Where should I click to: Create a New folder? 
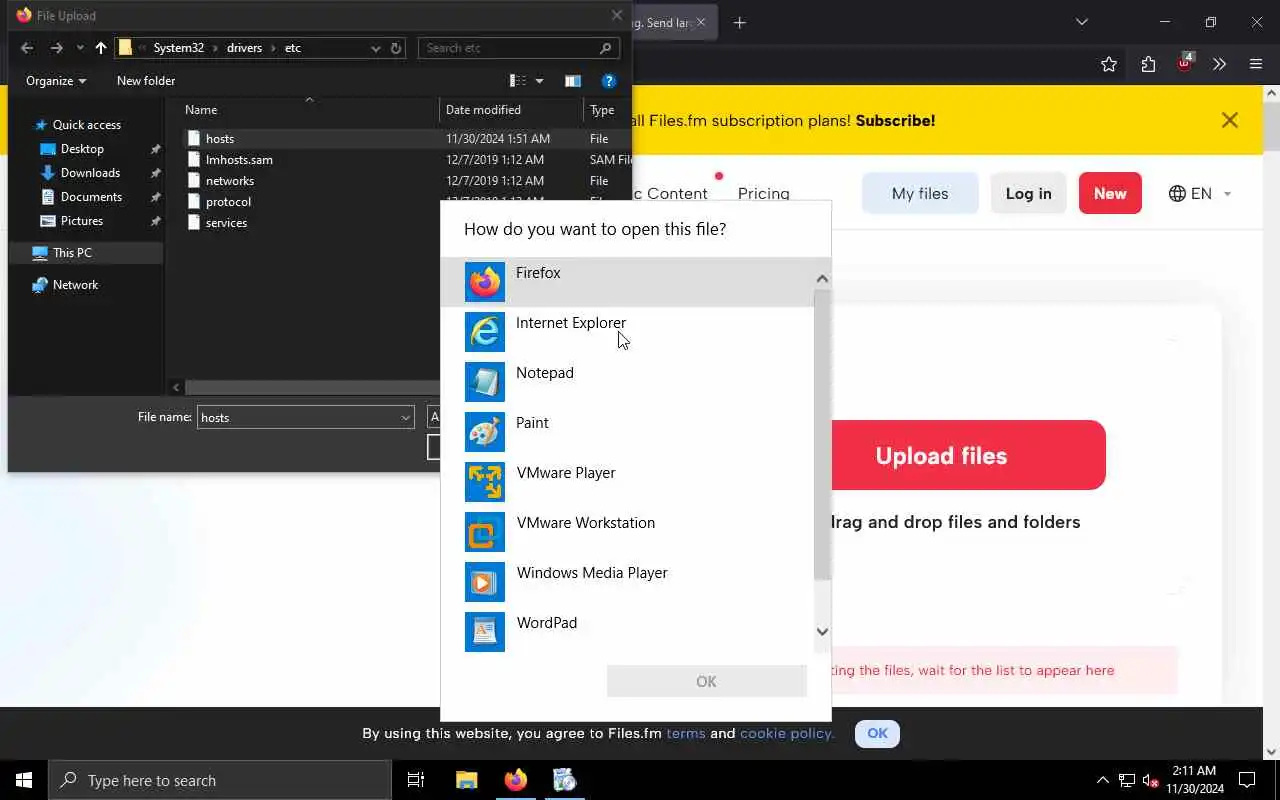146,81
